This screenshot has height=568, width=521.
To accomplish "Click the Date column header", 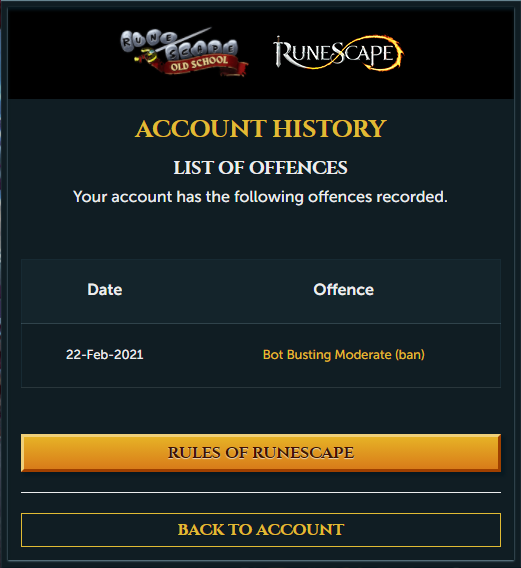I will click(x=105, y=289).
